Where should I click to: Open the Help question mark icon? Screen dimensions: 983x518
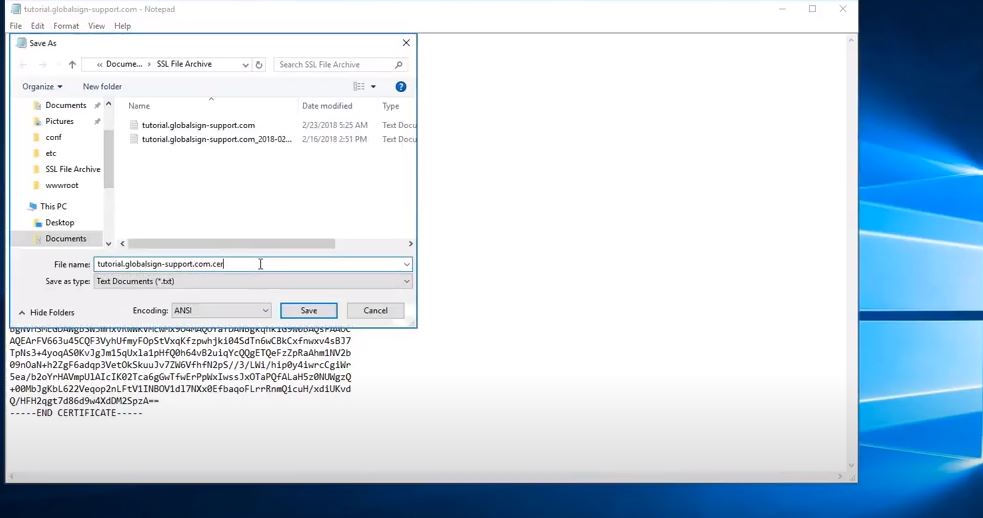coord(401,87)
